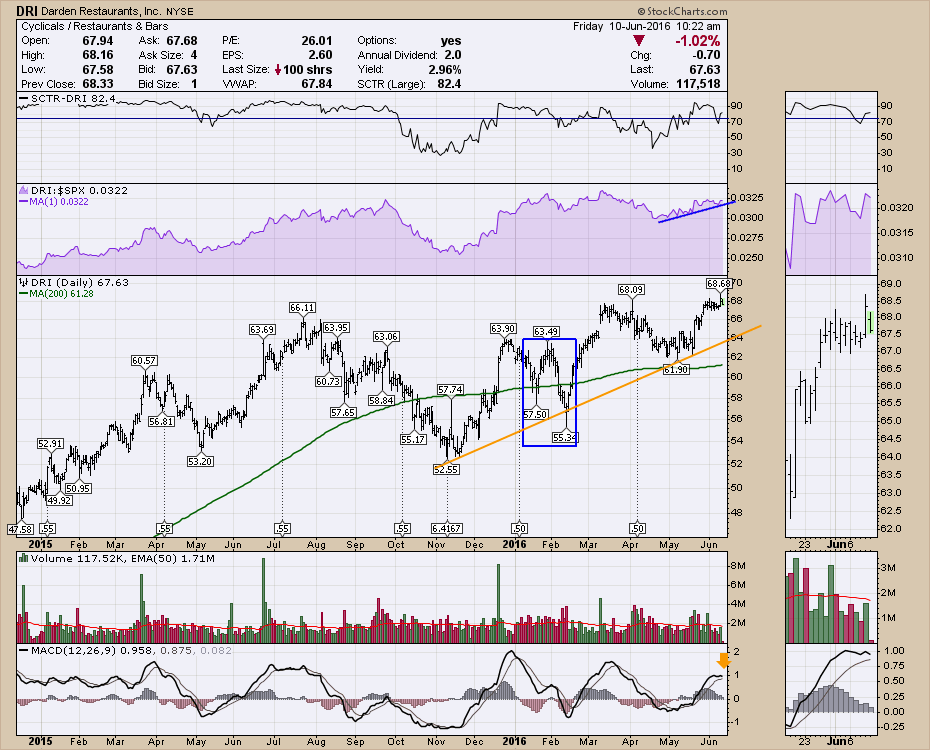This screenshot has height=750, width=930.
Task: Click the 47.58 low price label
Action: coord(20,529)
